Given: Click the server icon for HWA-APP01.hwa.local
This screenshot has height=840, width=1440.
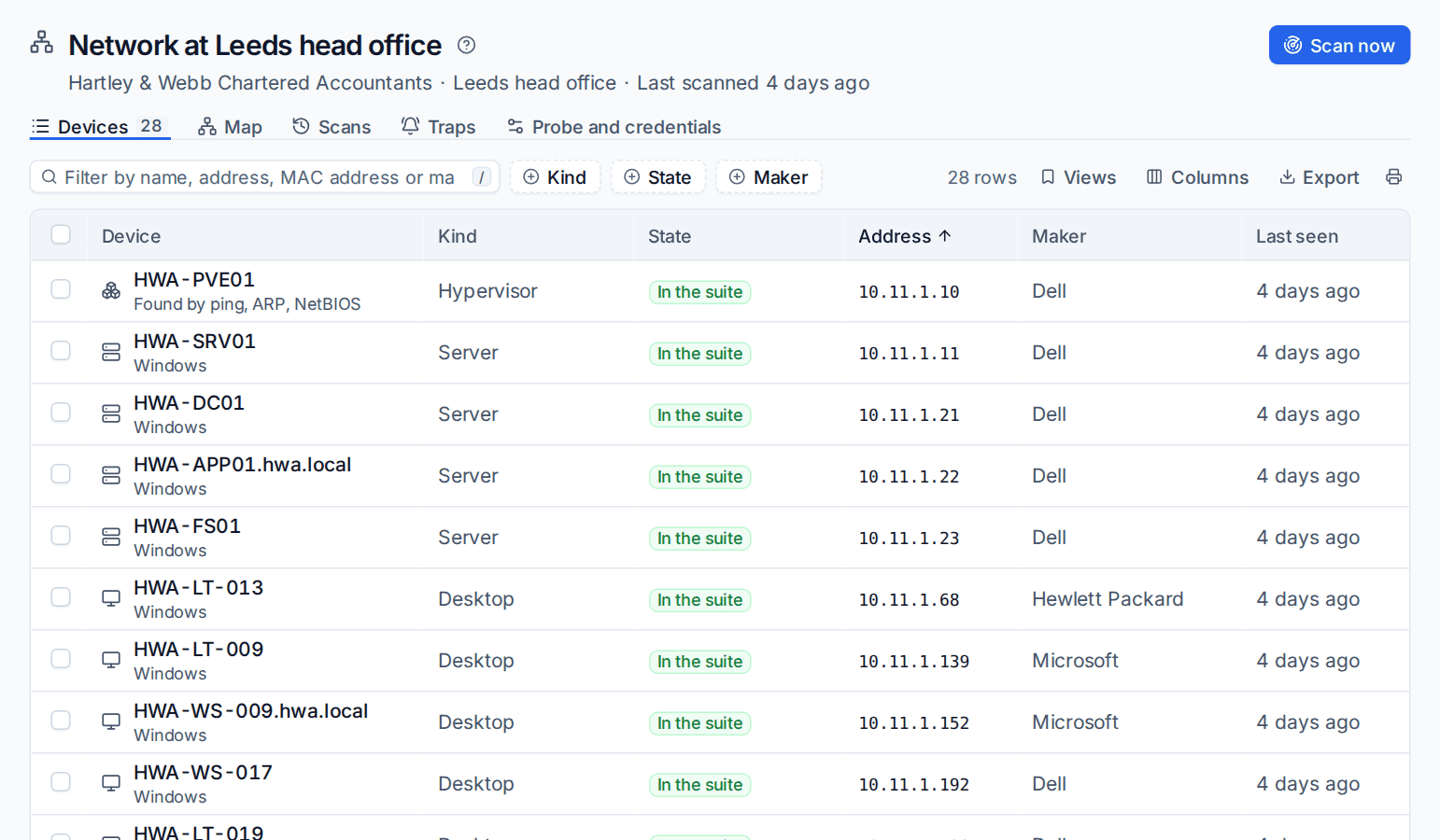Looking at the screenshot, I should (x=111, y=476).
